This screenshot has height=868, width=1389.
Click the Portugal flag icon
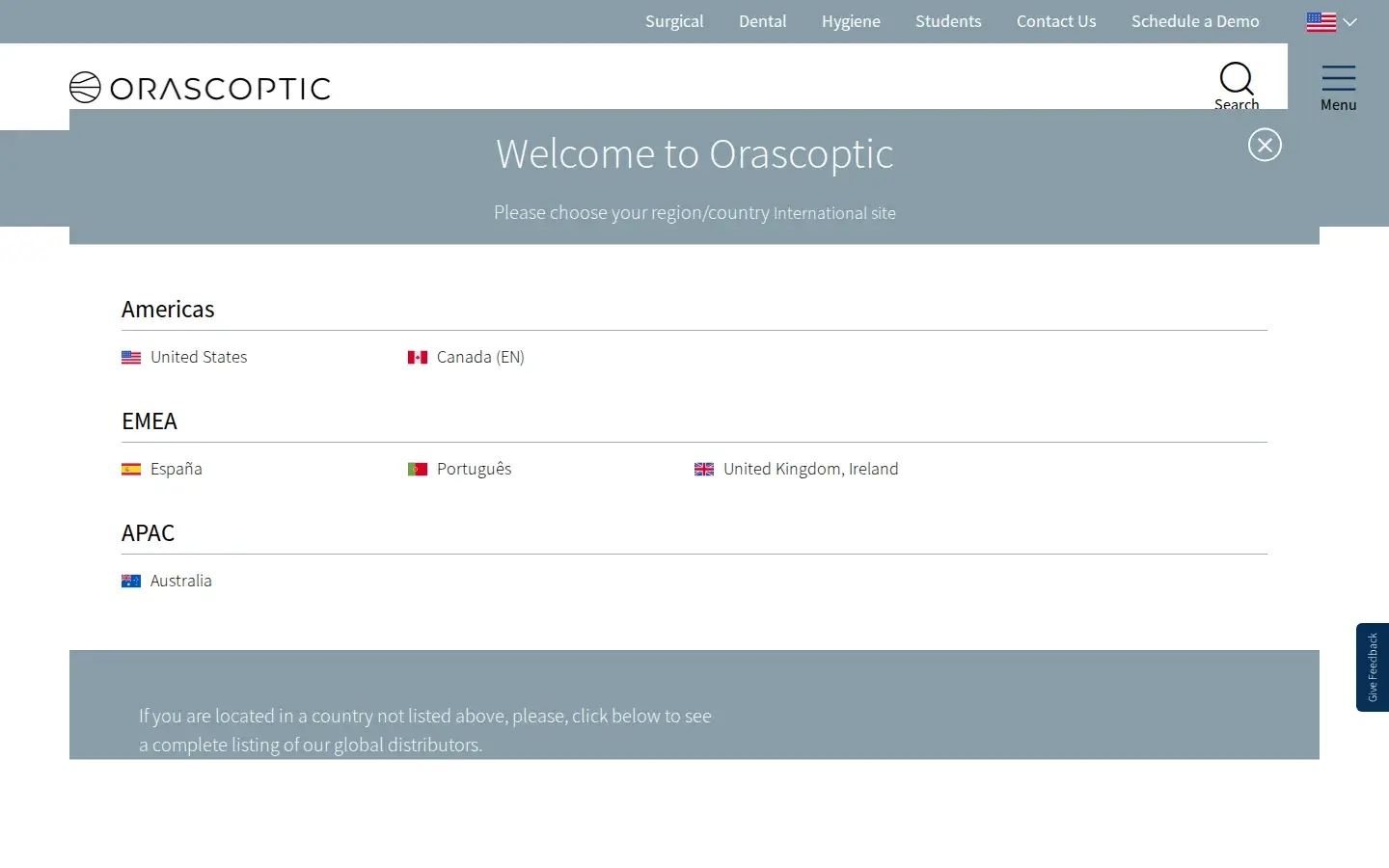coord(418,470)
